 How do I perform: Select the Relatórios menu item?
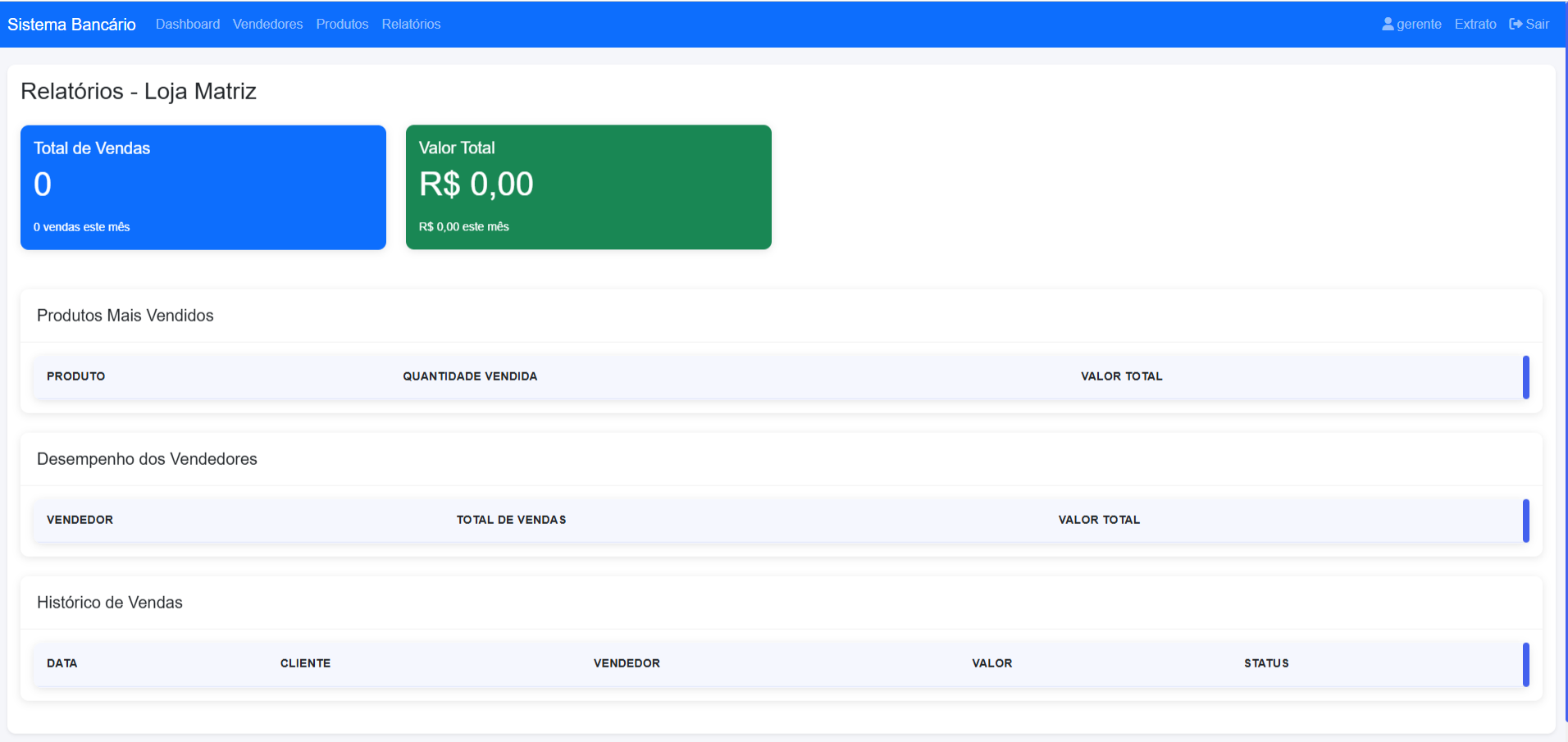pyautogui.click(x=411, y=24)
